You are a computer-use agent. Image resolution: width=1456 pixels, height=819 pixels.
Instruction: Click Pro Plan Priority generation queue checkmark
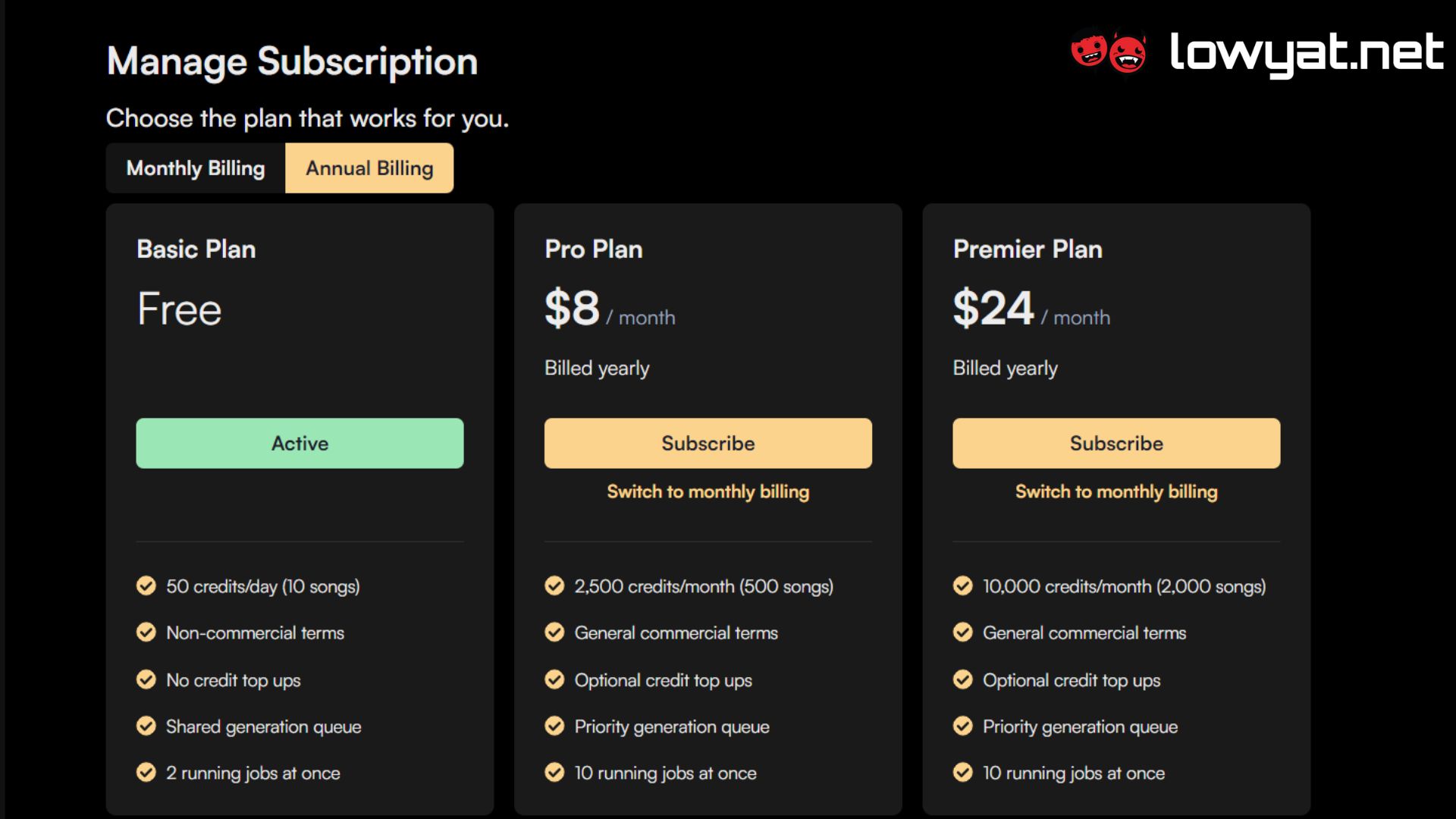click(x=554, y=726)
